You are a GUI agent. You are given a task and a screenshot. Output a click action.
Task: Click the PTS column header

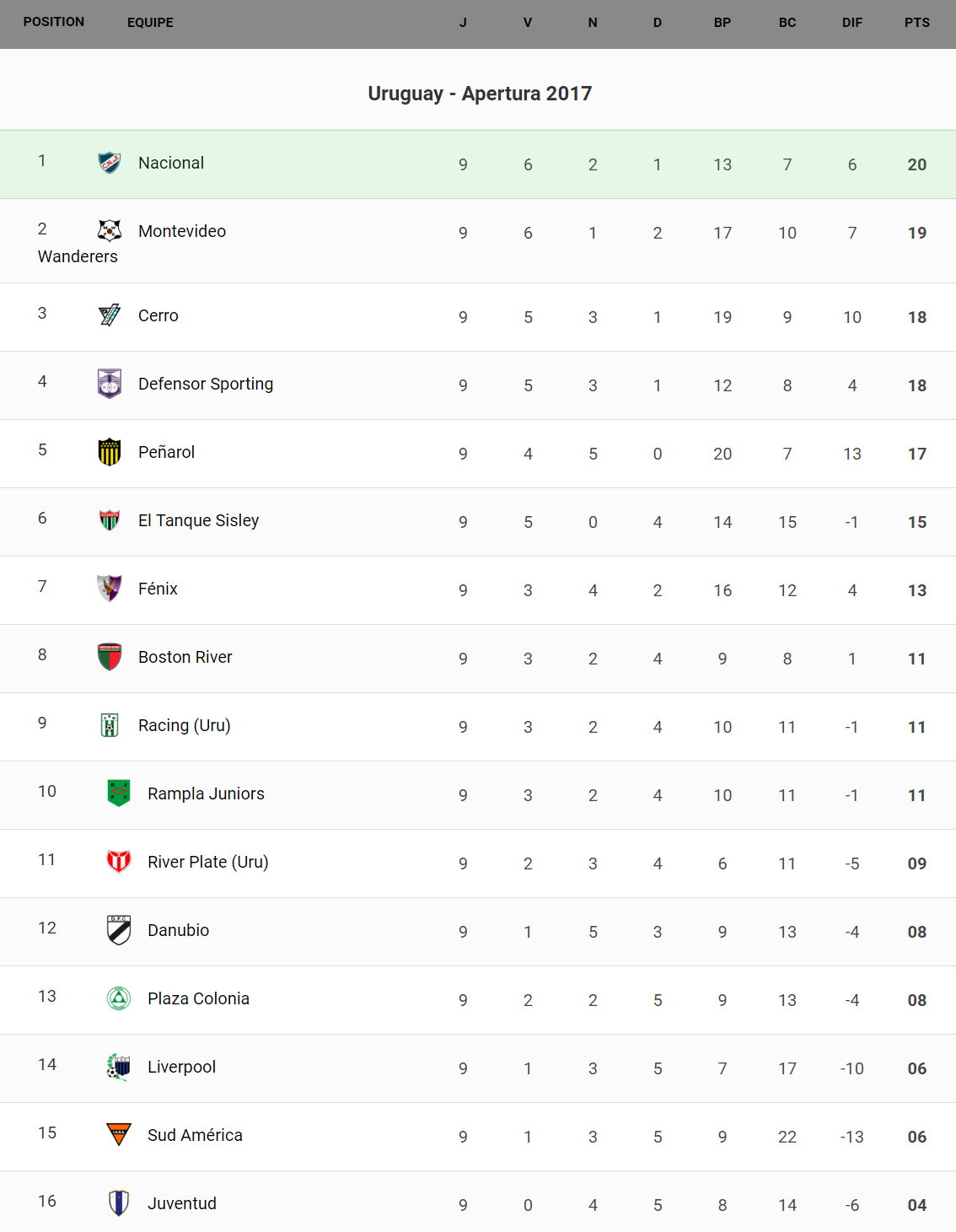[x=916, y=23]
